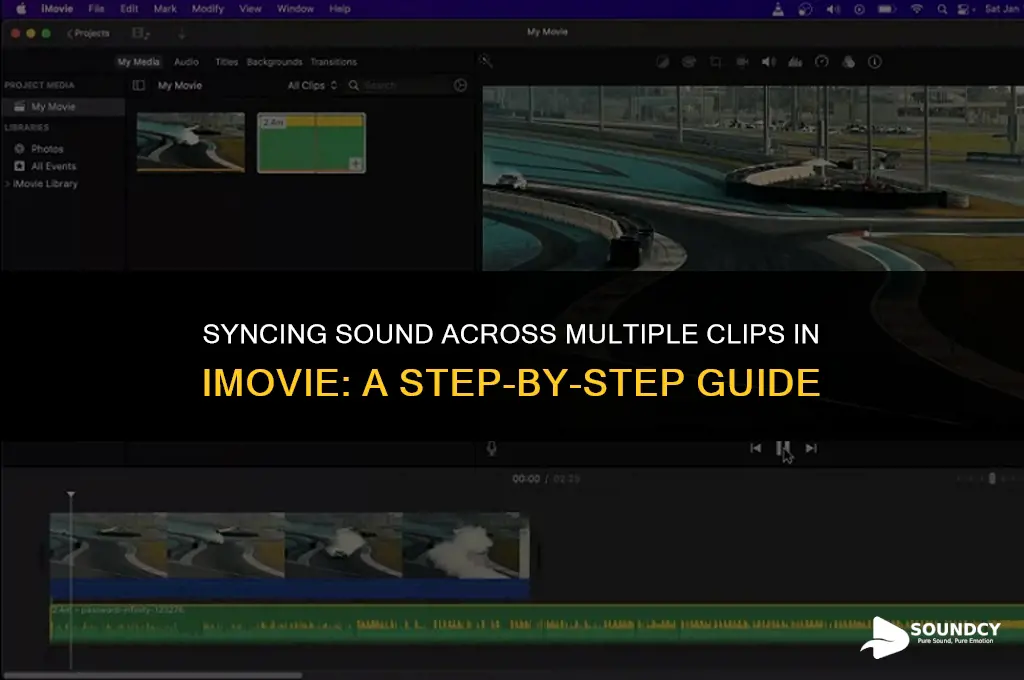The width and height of the screenshot is (1024, 680).
Task: Select the Cropping tool
Action: pos(715,62)
